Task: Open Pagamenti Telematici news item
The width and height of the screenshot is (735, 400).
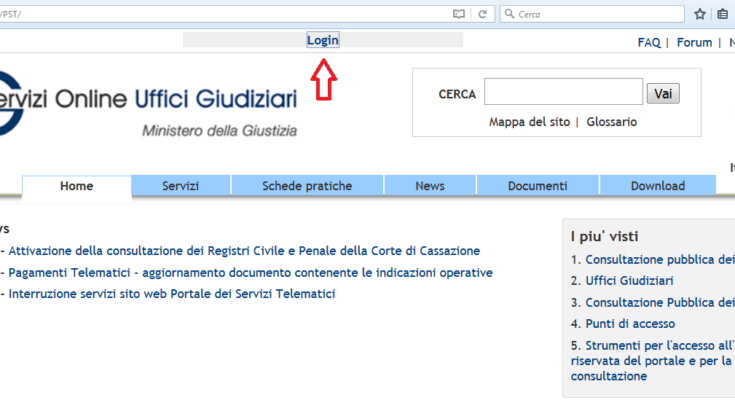Action: pyautogui.click(x=250, y=272)
